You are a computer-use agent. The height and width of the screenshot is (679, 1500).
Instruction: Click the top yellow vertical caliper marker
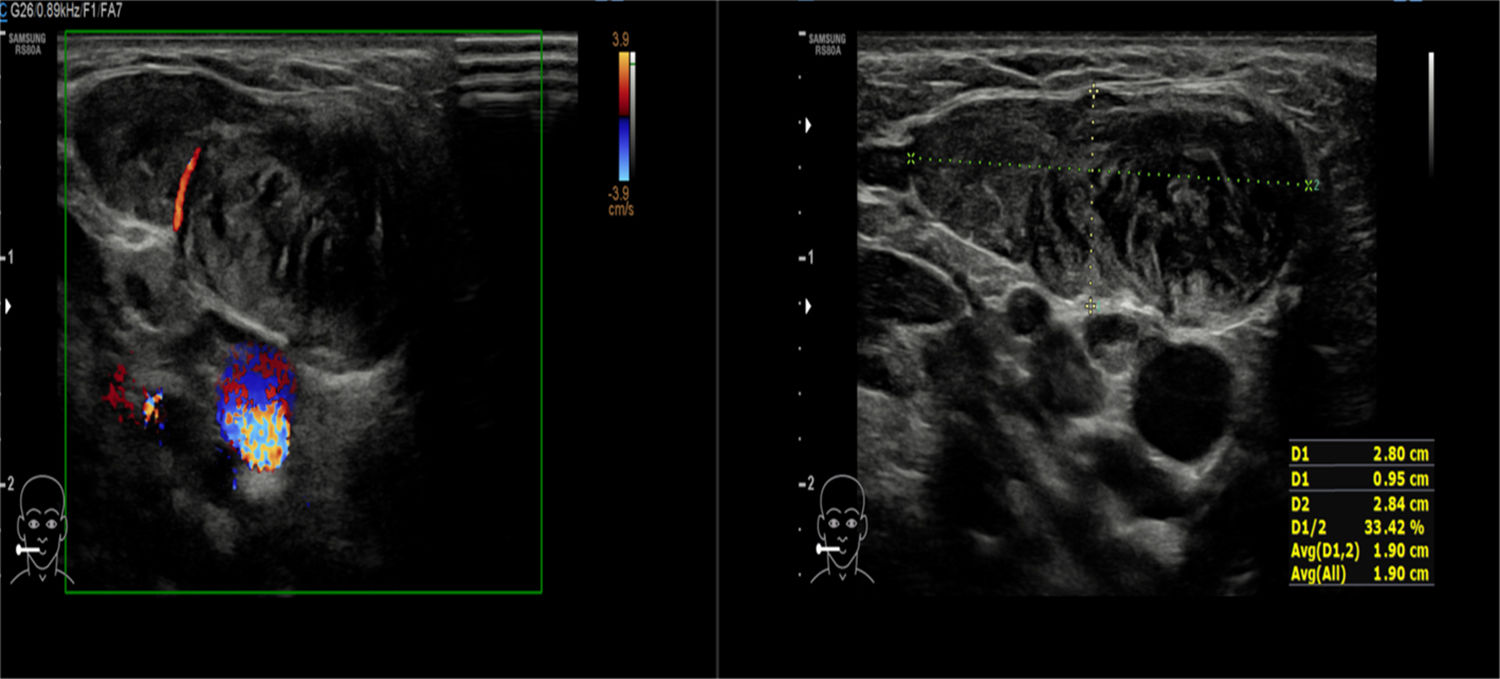coord(1093,92)
